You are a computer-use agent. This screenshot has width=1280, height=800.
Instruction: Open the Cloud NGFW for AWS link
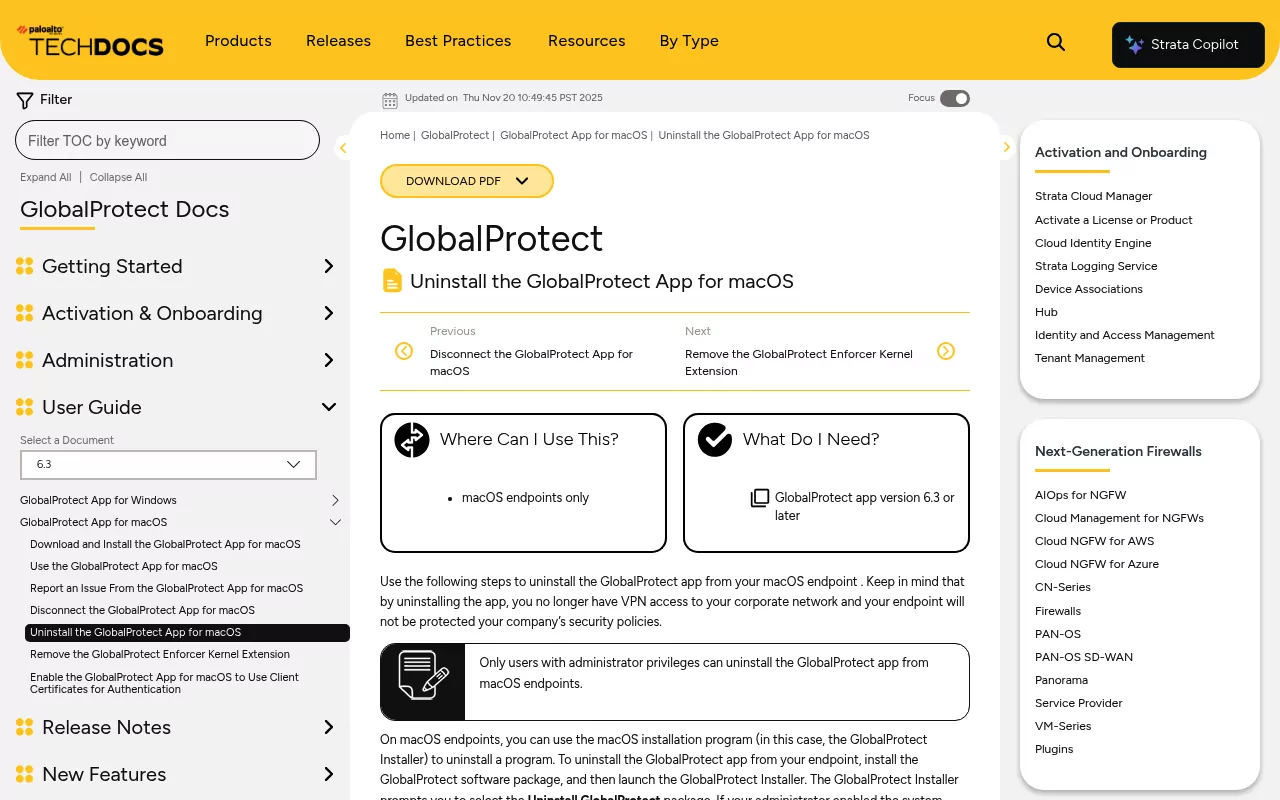click(1094, 541)
